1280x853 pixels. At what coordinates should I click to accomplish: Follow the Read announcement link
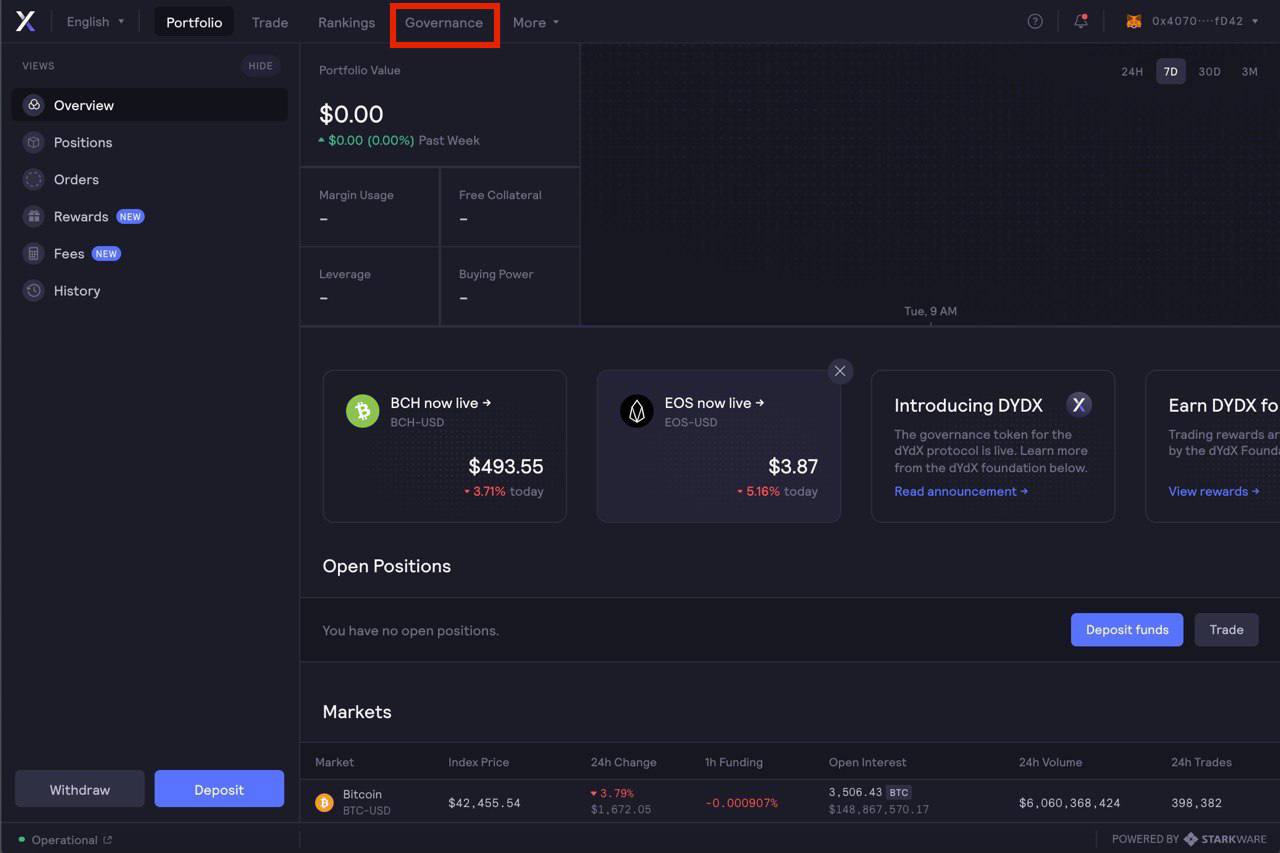tap(961, 491)
